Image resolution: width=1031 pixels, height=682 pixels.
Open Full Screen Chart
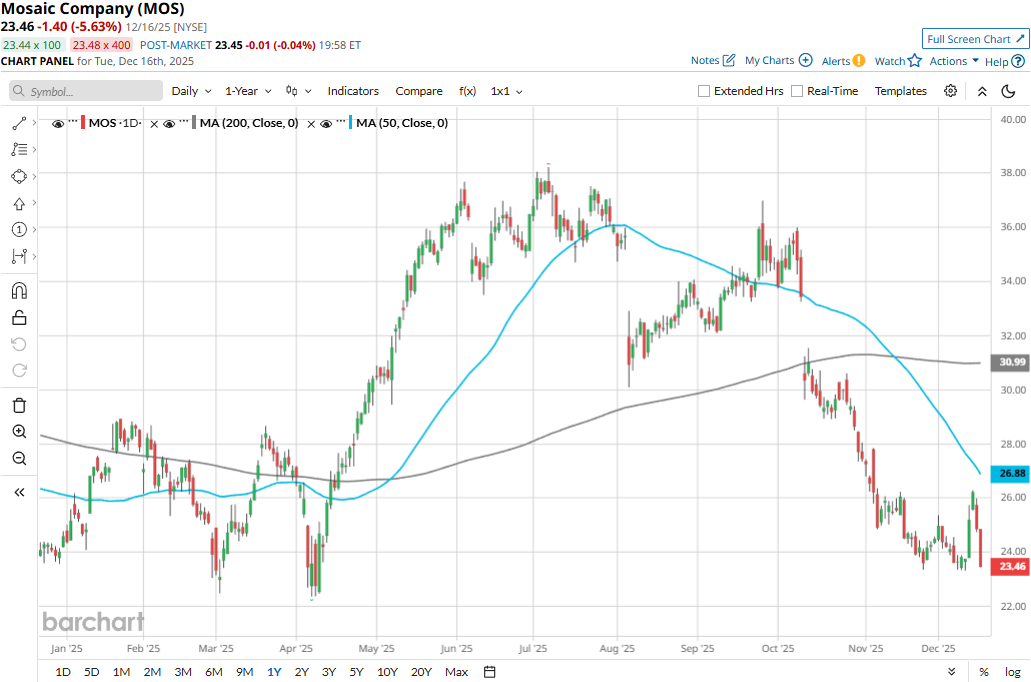[x=975, y=39]
